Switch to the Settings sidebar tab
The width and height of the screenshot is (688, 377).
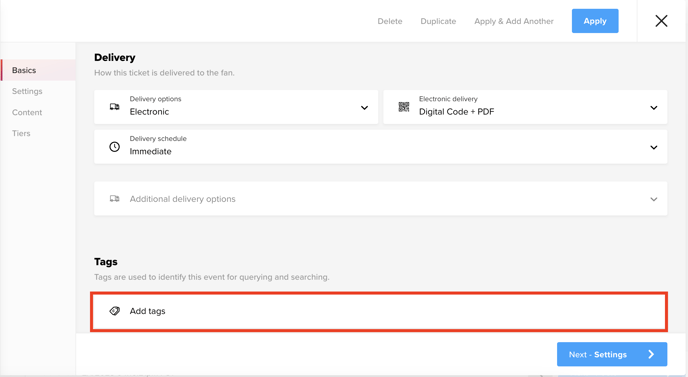click(27, 91)
